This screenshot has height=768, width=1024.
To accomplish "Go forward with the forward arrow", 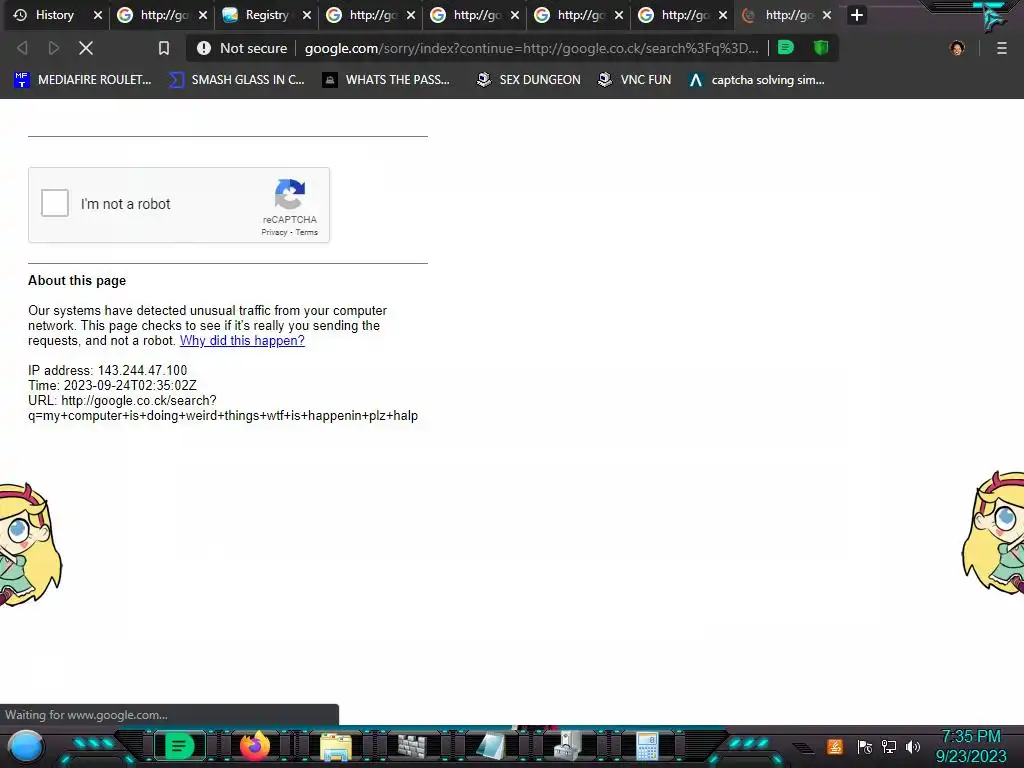I will [x=54, y=48].
